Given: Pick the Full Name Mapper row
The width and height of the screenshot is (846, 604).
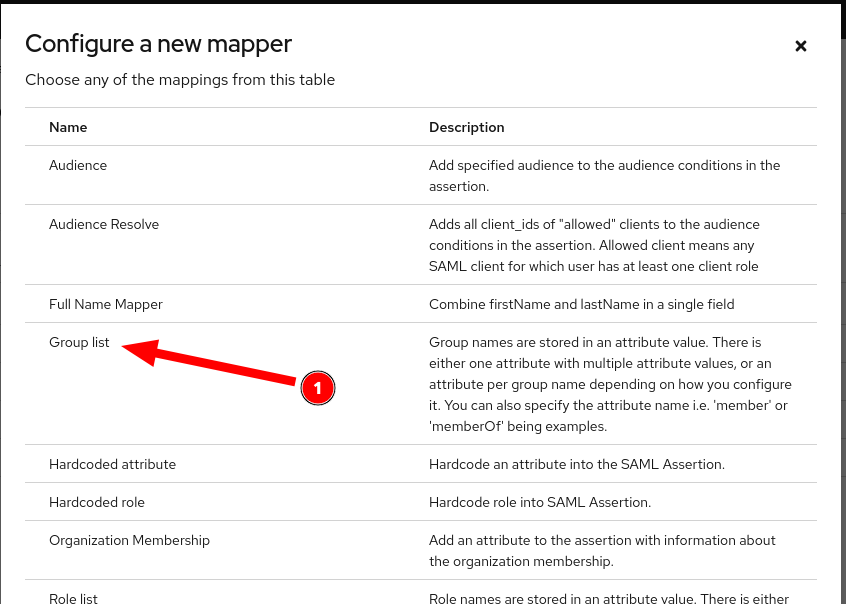Looking at the screenshot, I should click(106, 304).
